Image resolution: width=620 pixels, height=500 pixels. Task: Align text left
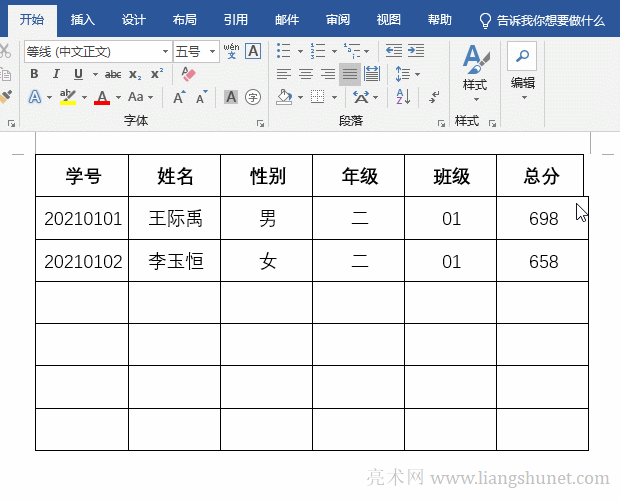[284, 74]
